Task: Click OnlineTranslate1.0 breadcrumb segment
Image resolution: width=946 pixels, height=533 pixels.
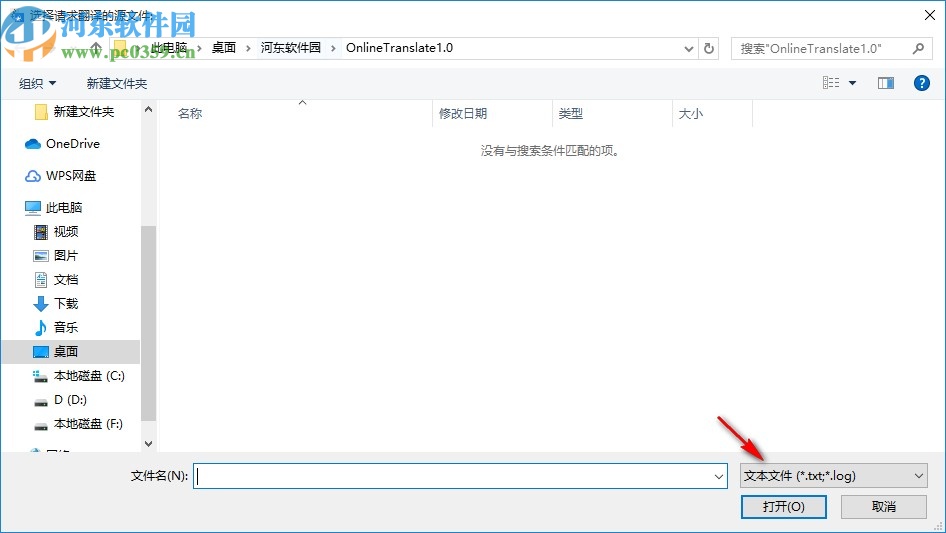Action: click(x=399, y=48)
